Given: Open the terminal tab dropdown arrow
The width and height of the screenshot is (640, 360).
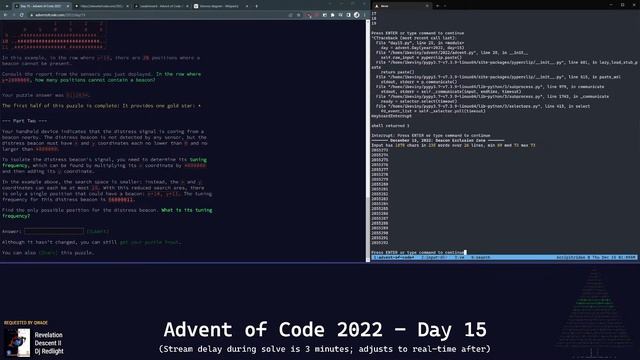Looking at the screenshot, I should click(444, 6).
